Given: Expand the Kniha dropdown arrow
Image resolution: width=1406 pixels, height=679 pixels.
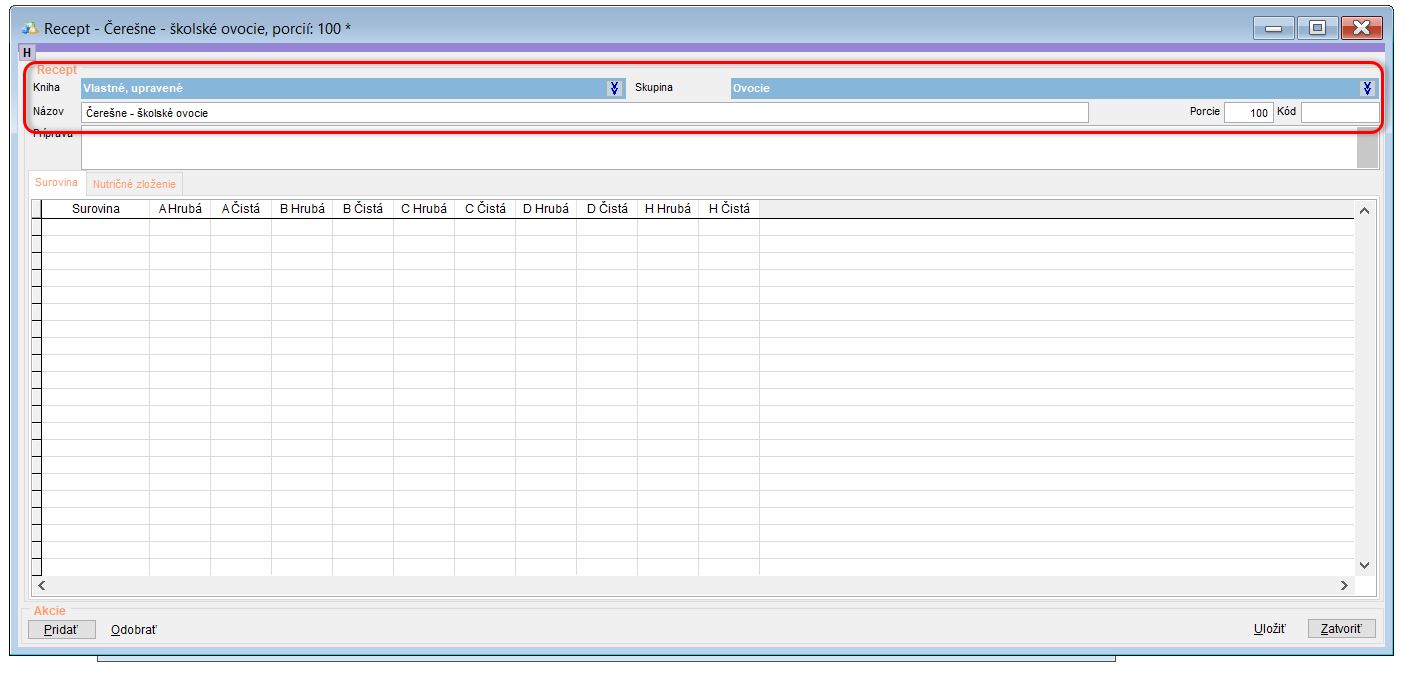Looking at the screenshot, I should tap(615, 88).
